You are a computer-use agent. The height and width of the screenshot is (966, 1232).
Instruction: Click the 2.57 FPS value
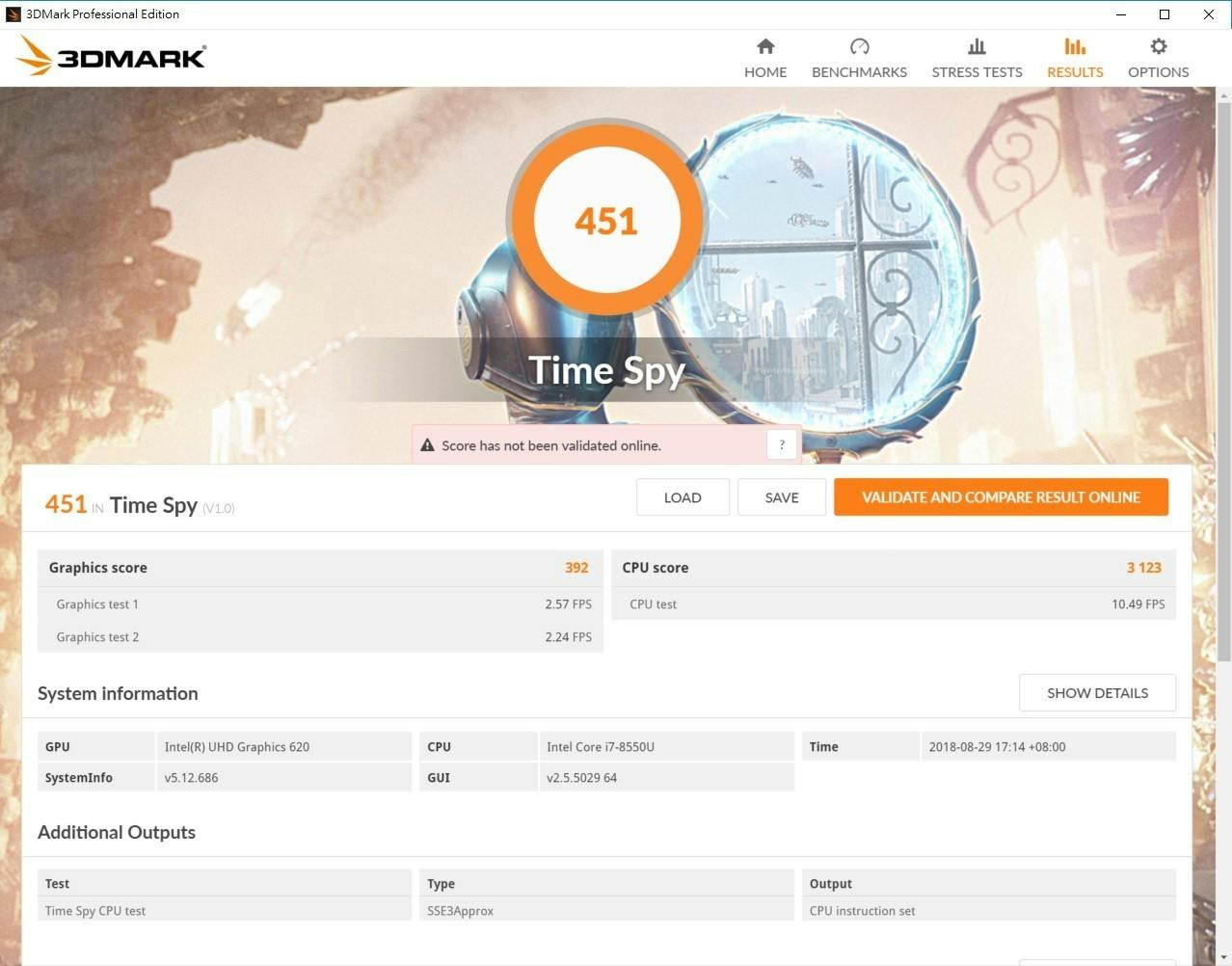568,604
